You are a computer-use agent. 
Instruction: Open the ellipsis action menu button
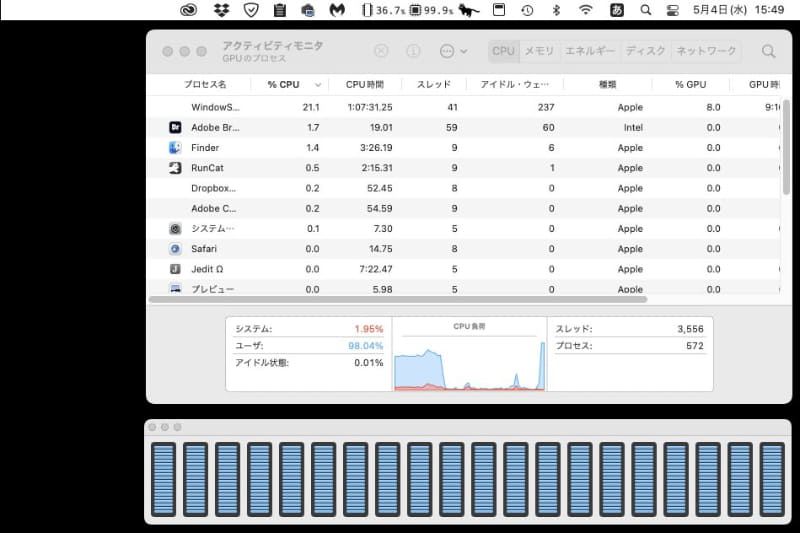(x=453, y=51)
